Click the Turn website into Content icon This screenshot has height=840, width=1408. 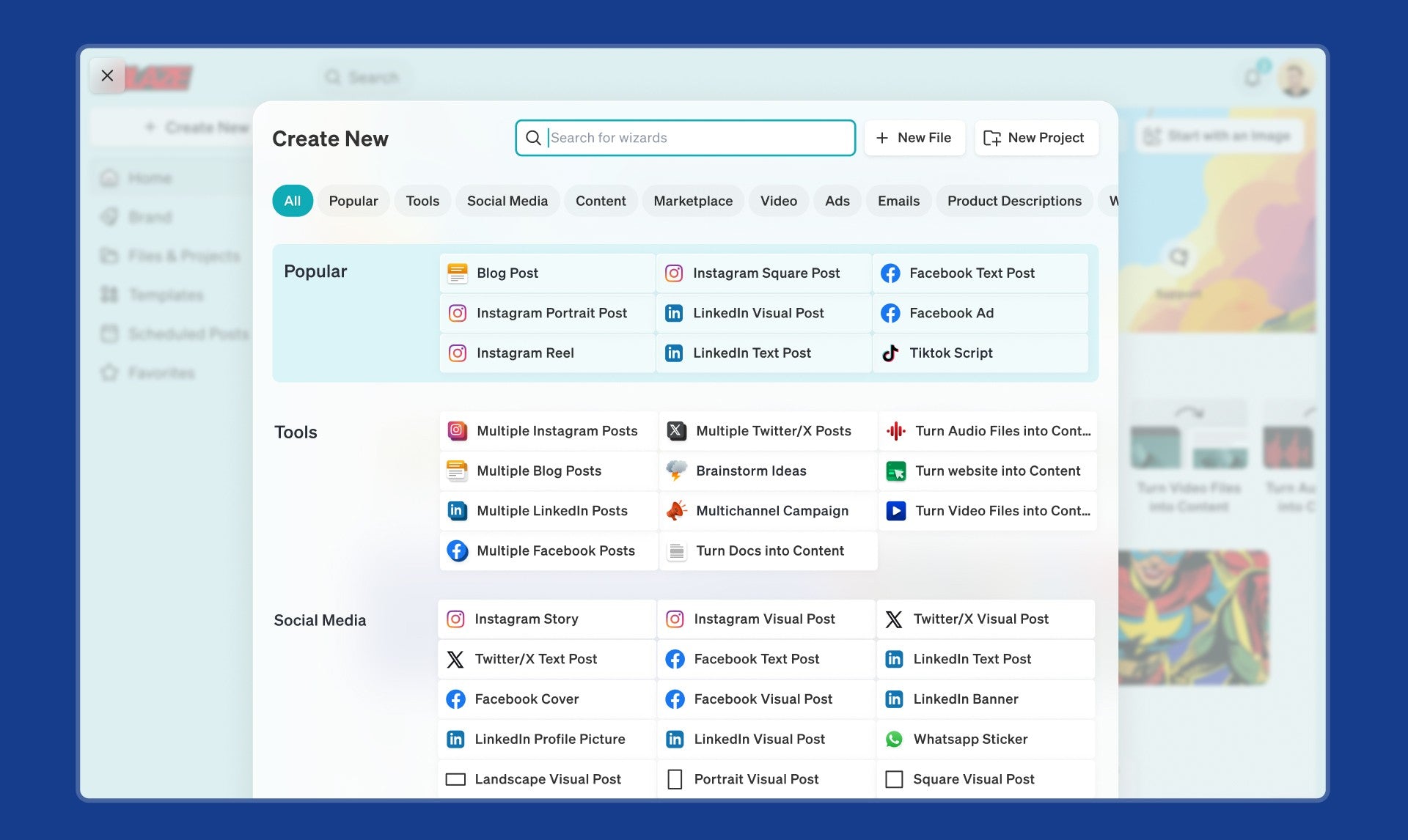point(896,471)
